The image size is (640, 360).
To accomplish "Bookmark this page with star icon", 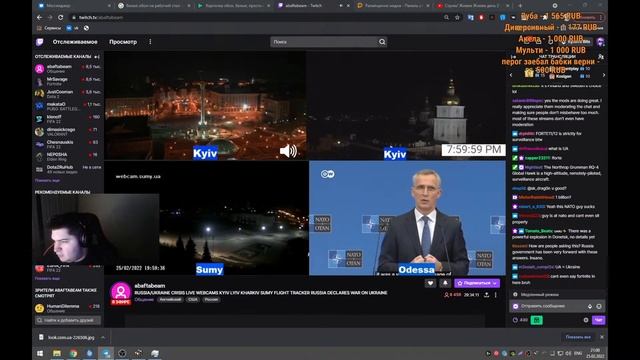I will click(x=457, y=18).
